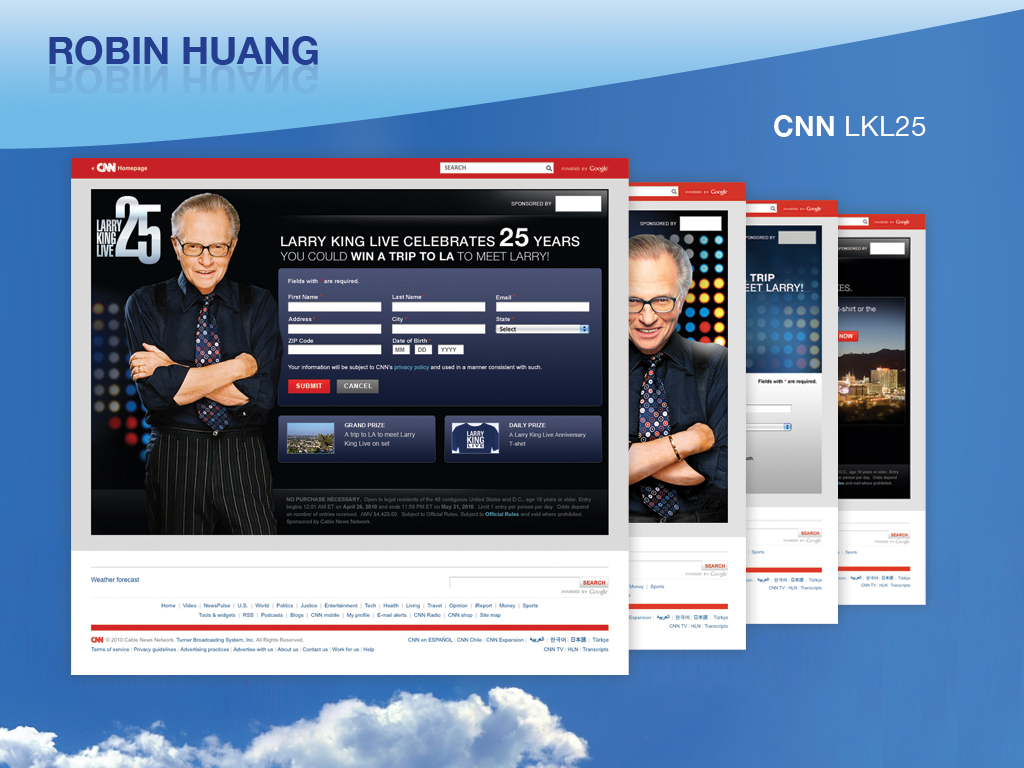Open the CNN Radio link

tap(427, 615)
